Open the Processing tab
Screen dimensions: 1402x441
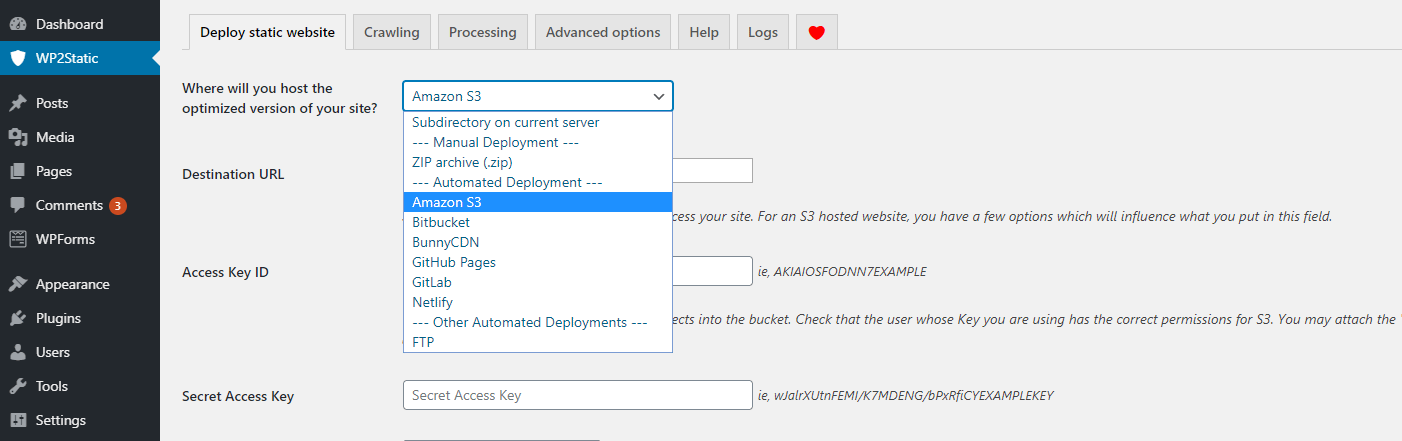483,32
